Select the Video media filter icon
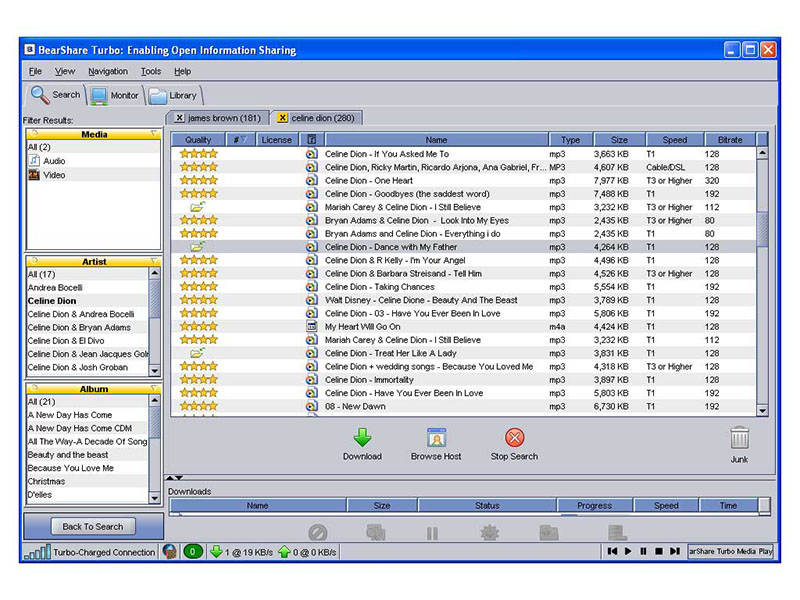Viewport: 800px width, 600px height. 34,175
